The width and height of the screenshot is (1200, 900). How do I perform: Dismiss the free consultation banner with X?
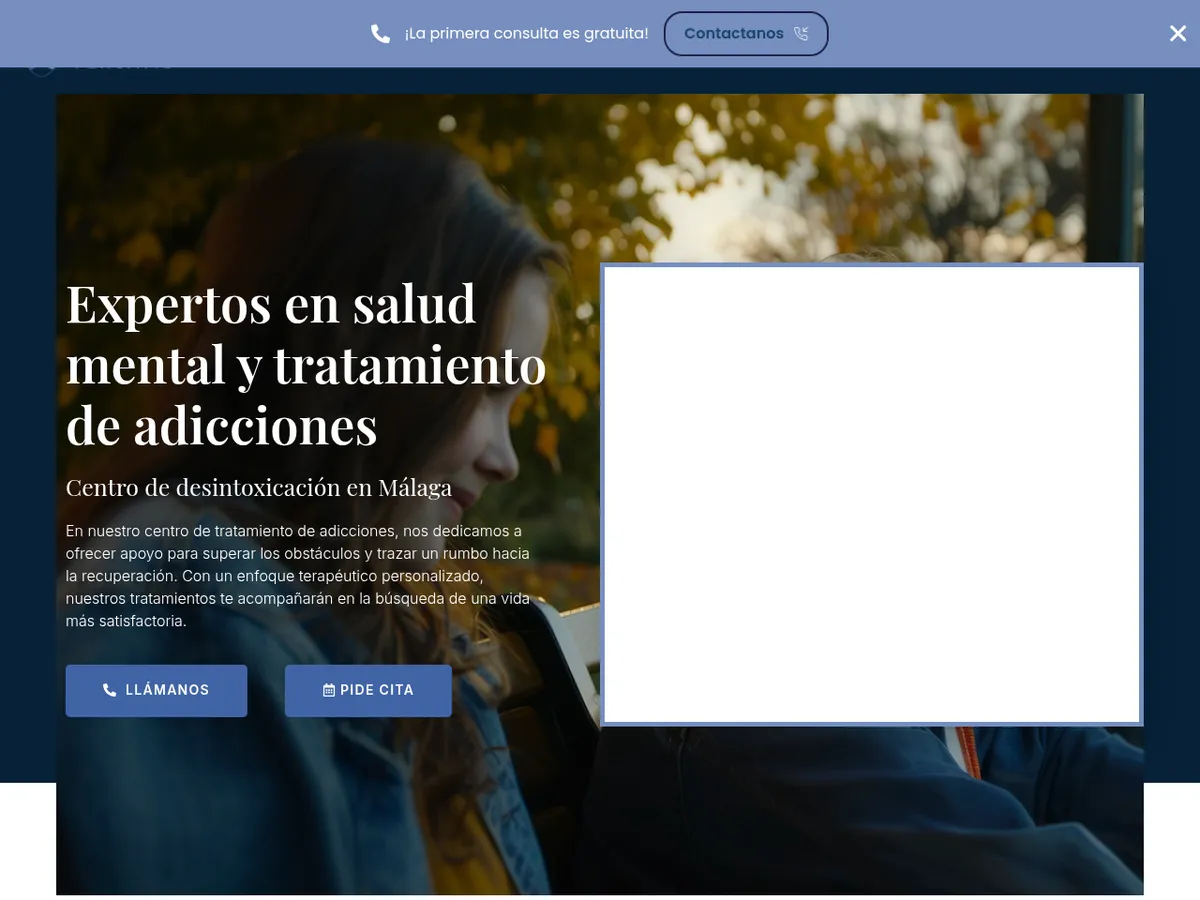[1178, 33]
